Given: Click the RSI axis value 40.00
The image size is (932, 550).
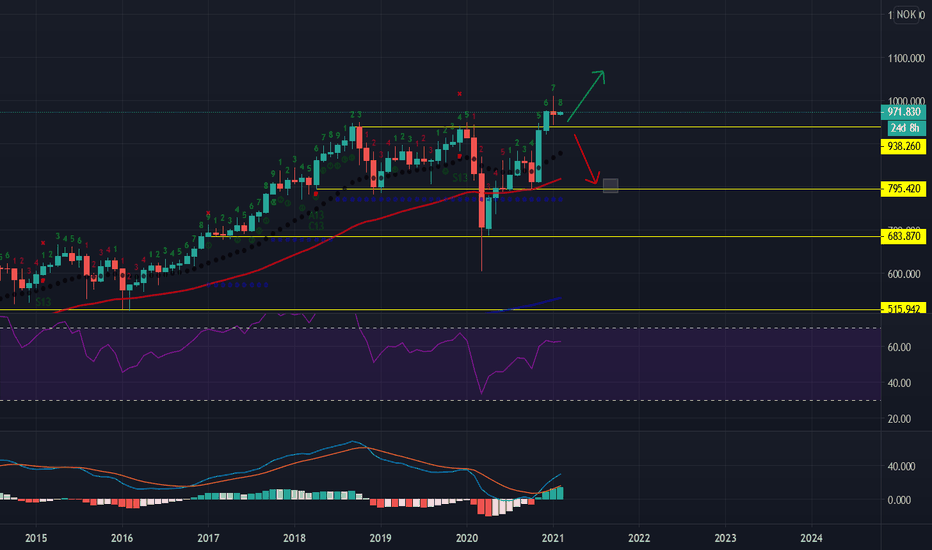Looking at the screenshot, I should [x=899, y=384].
